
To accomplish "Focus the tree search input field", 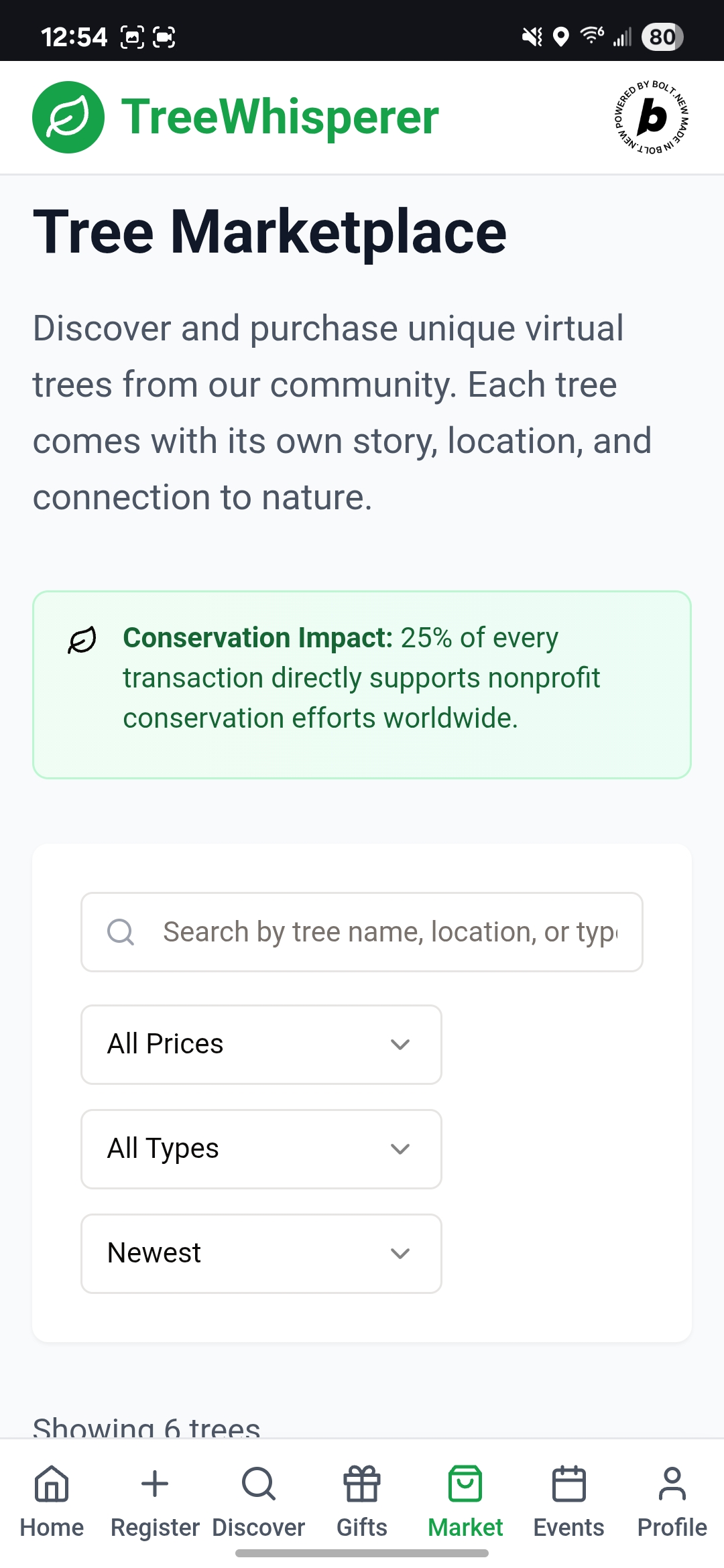I will click(389, 931).
